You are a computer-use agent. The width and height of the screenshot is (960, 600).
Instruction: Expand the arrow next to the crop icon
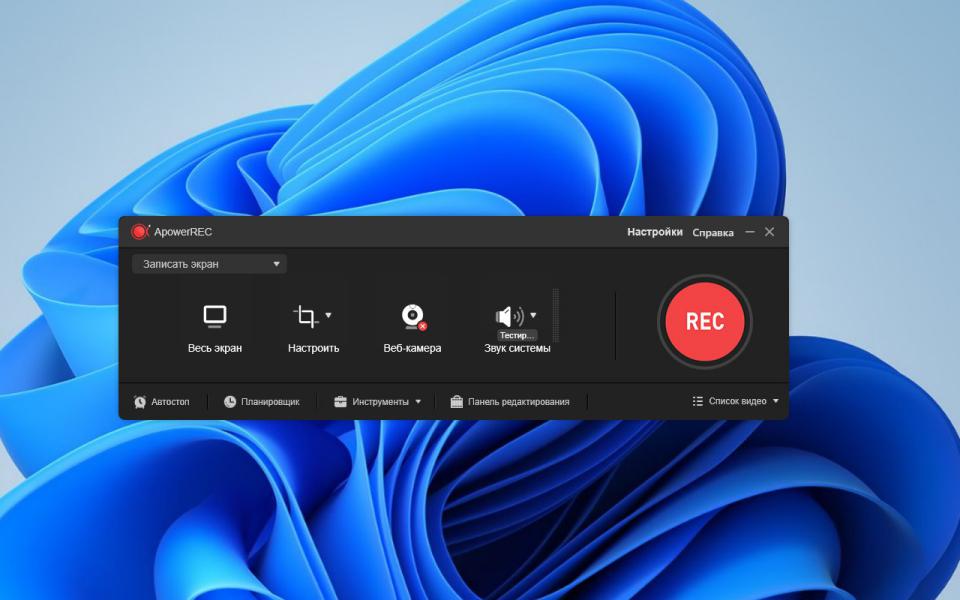click(x=328, y=315)
